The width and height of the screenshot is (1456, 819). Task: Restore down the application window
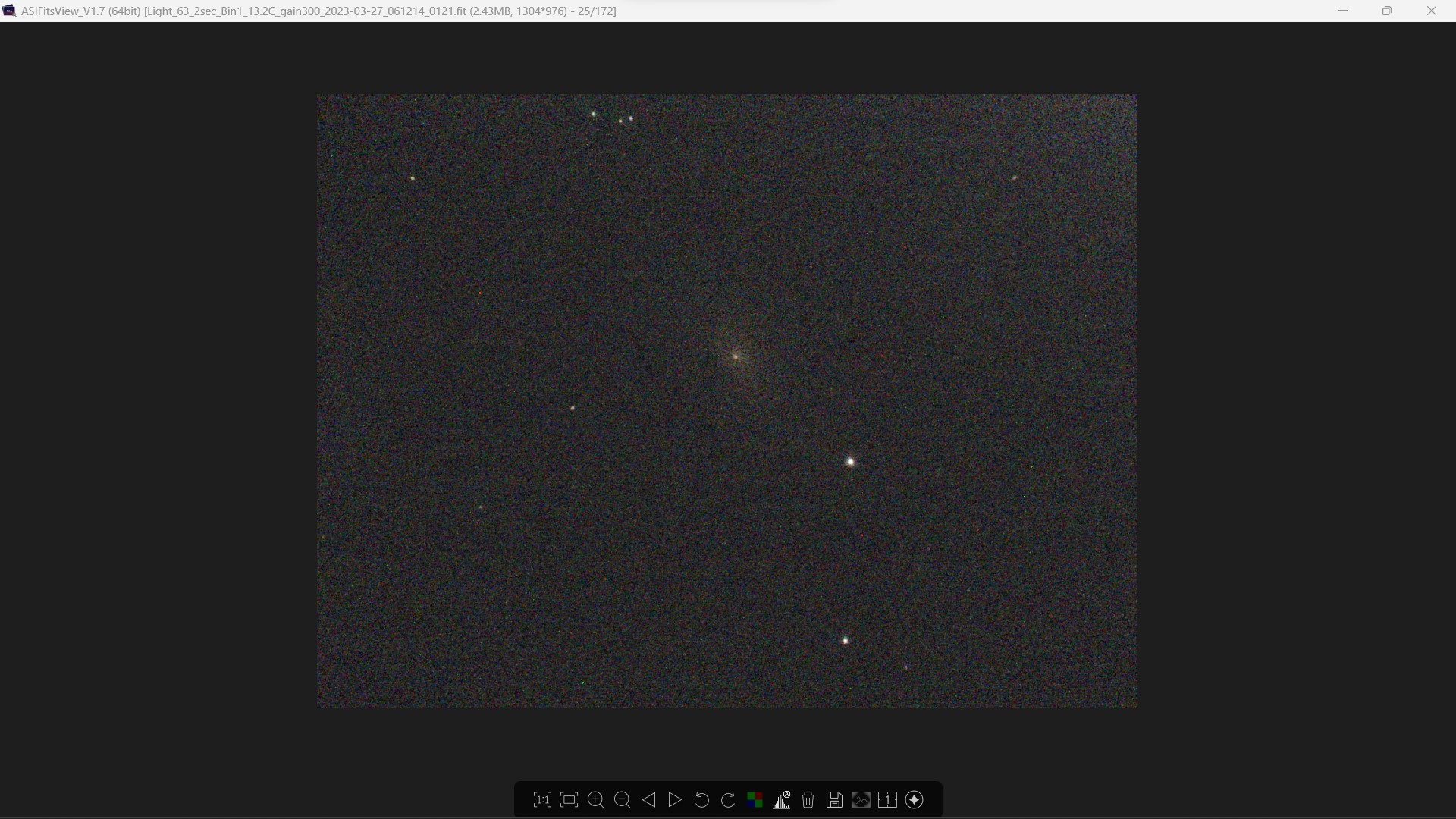(1387, 11)
